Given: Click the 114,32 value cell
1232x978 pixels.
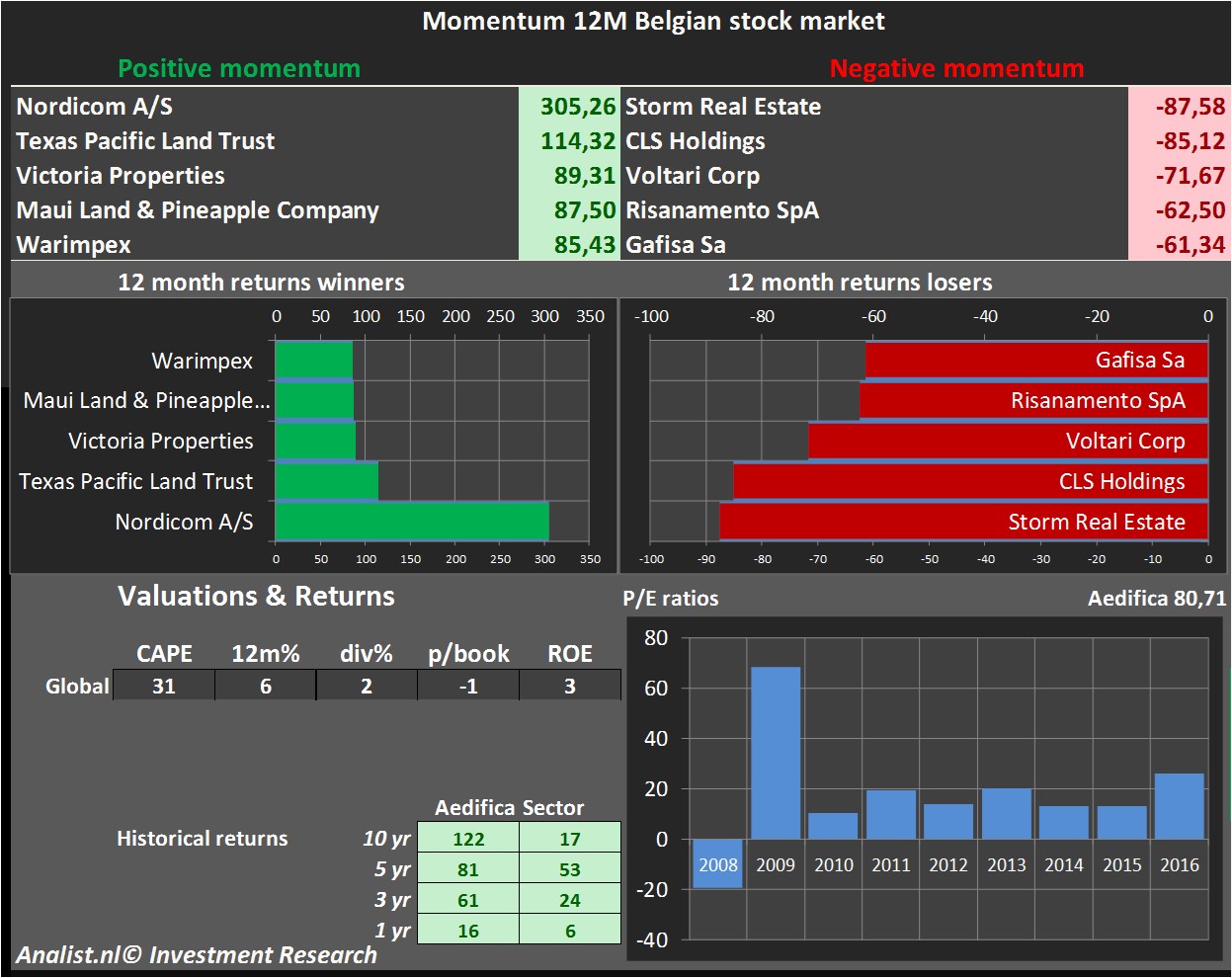Looking at the screenshot, I should 568,140.
